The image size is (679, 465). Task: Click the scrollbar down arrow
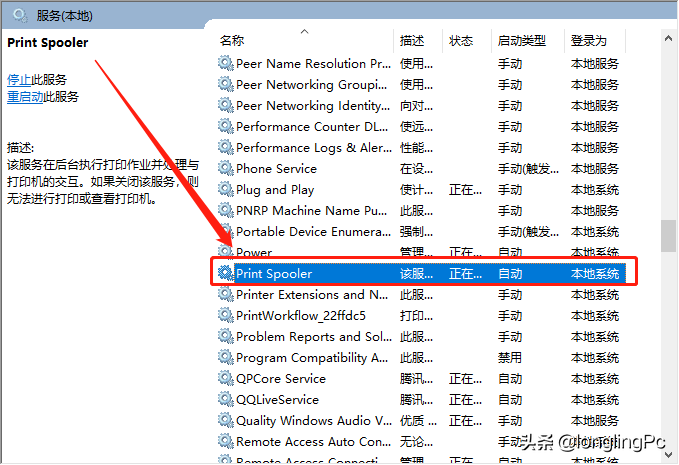click(668, 455)
